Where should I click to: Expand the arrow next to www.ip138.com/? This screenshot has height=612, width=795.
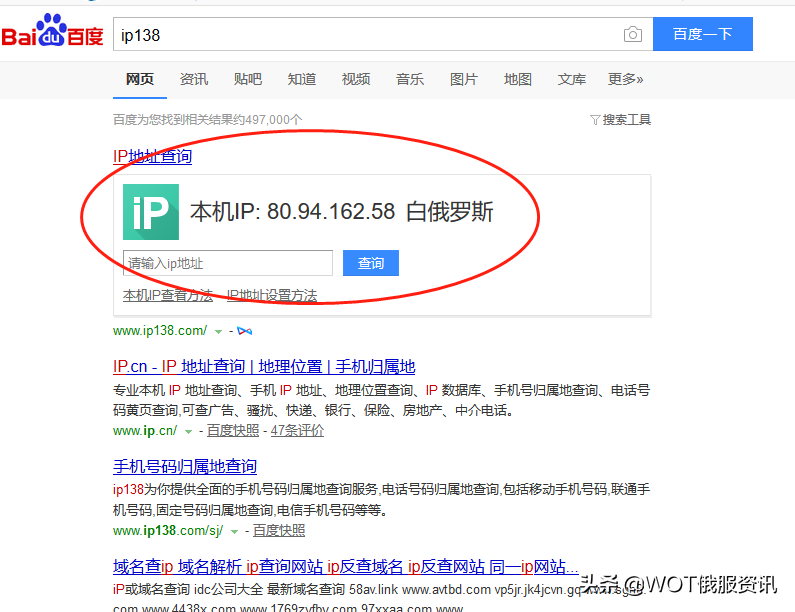pyautogui.click(x=219, y=331)
